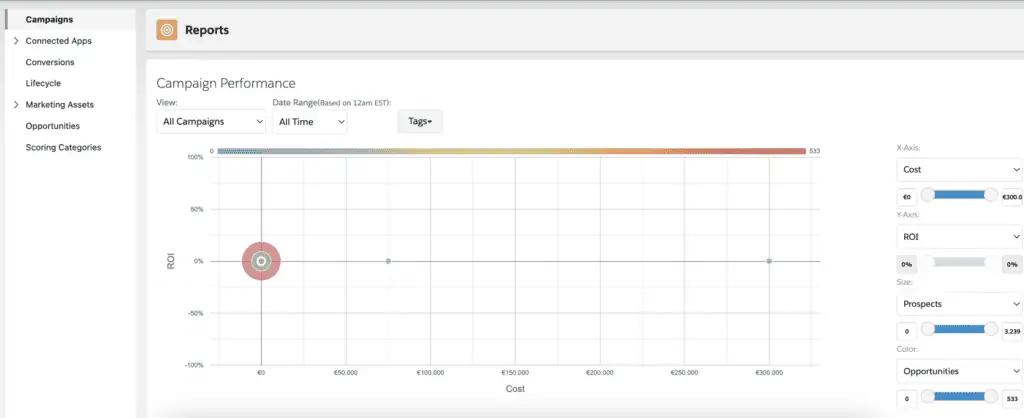Click the gray data point at €300.000

tap(769, 261)
